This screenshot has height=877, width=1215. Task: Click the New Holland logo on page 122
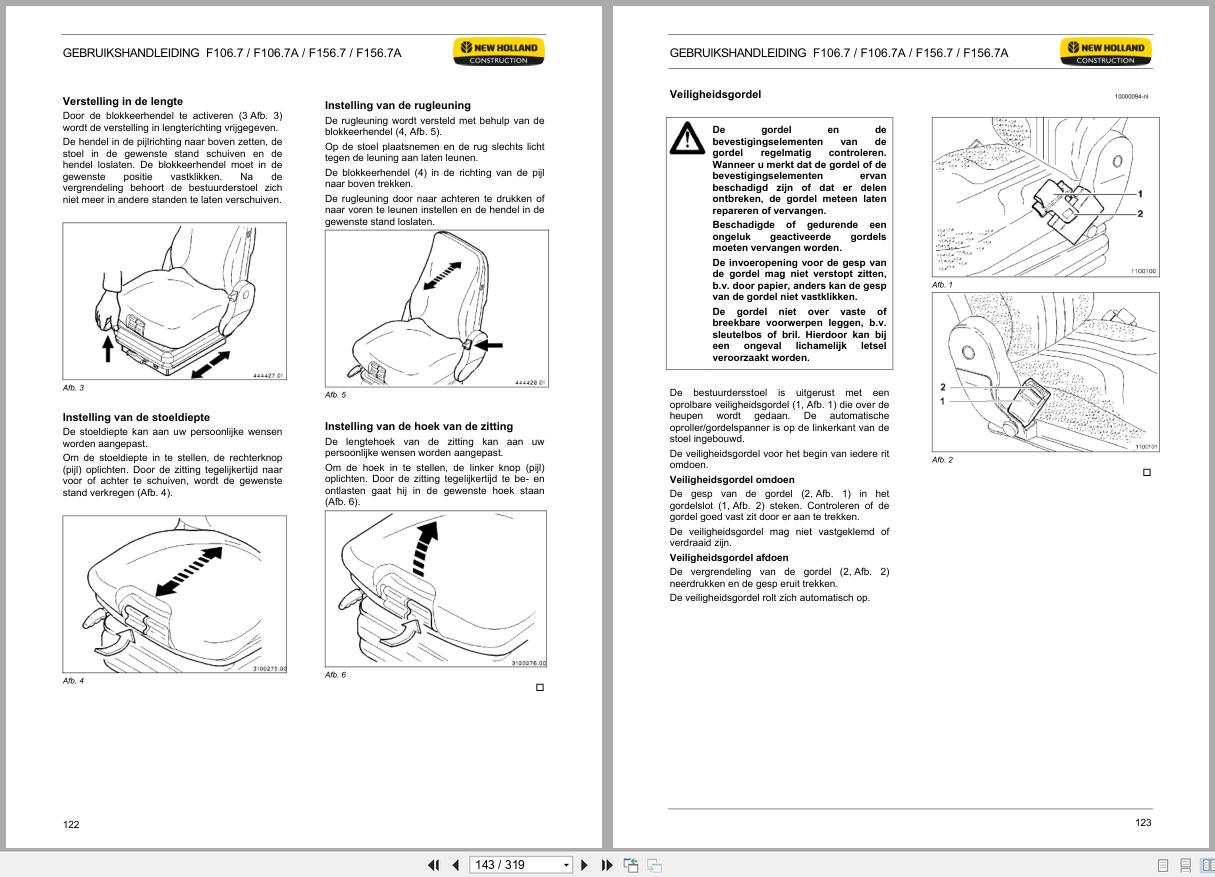(x=498, y=52)
